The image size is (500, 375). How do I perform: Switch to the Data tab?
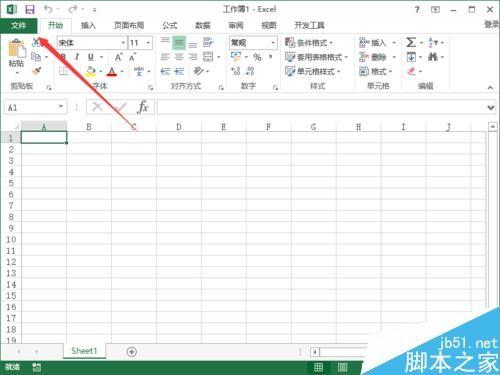(x=203, y=25)
